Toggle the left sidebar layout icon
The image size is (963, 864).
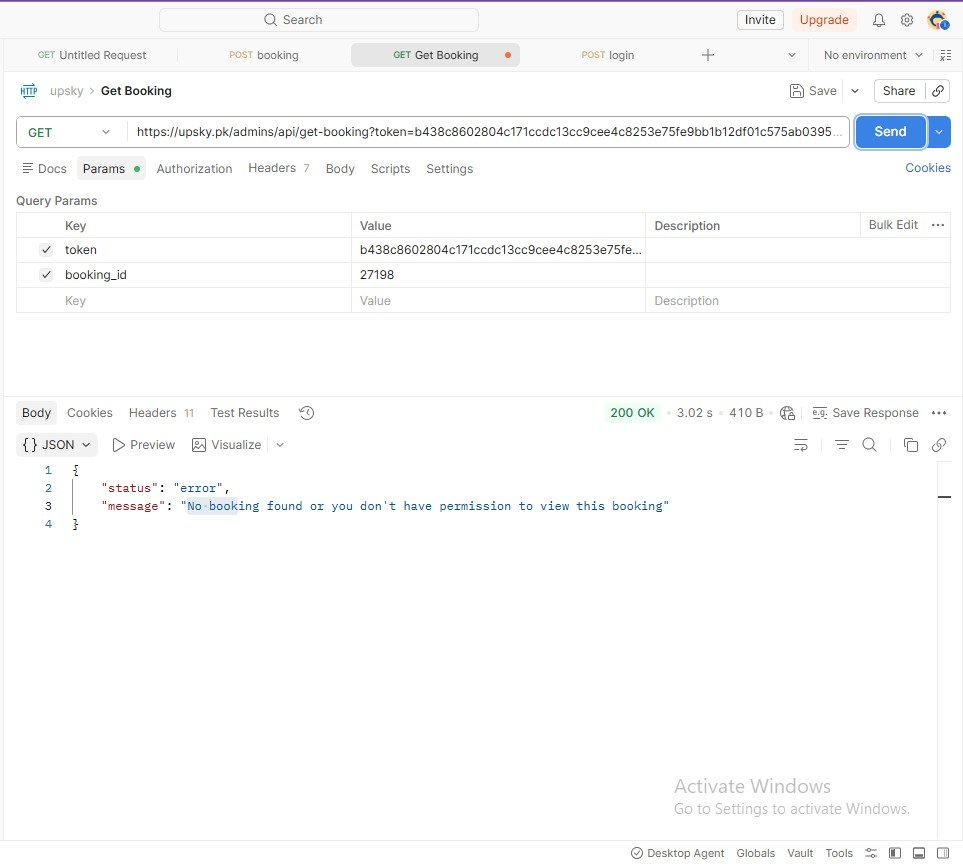[x=895, y=853]
